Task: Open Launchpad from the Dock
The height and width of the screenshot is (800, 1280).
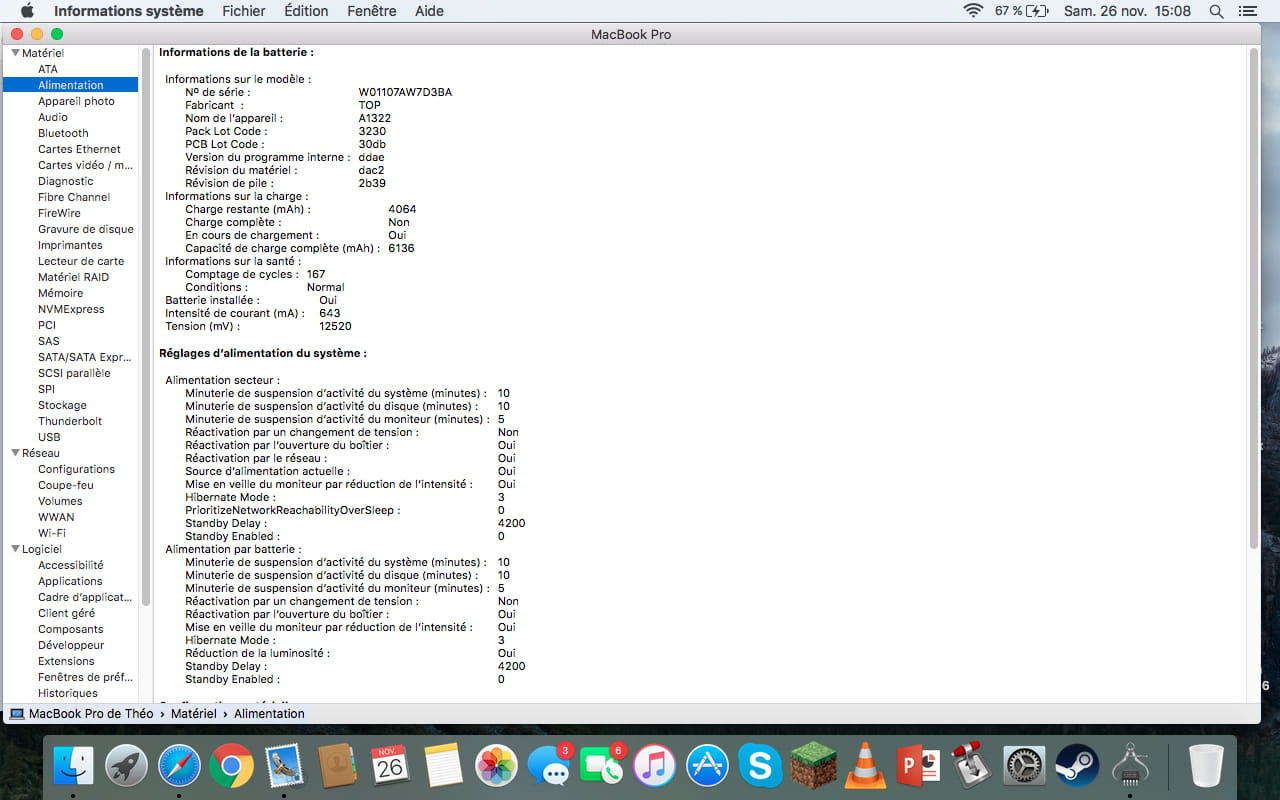Action: click(x=126, y=766)
